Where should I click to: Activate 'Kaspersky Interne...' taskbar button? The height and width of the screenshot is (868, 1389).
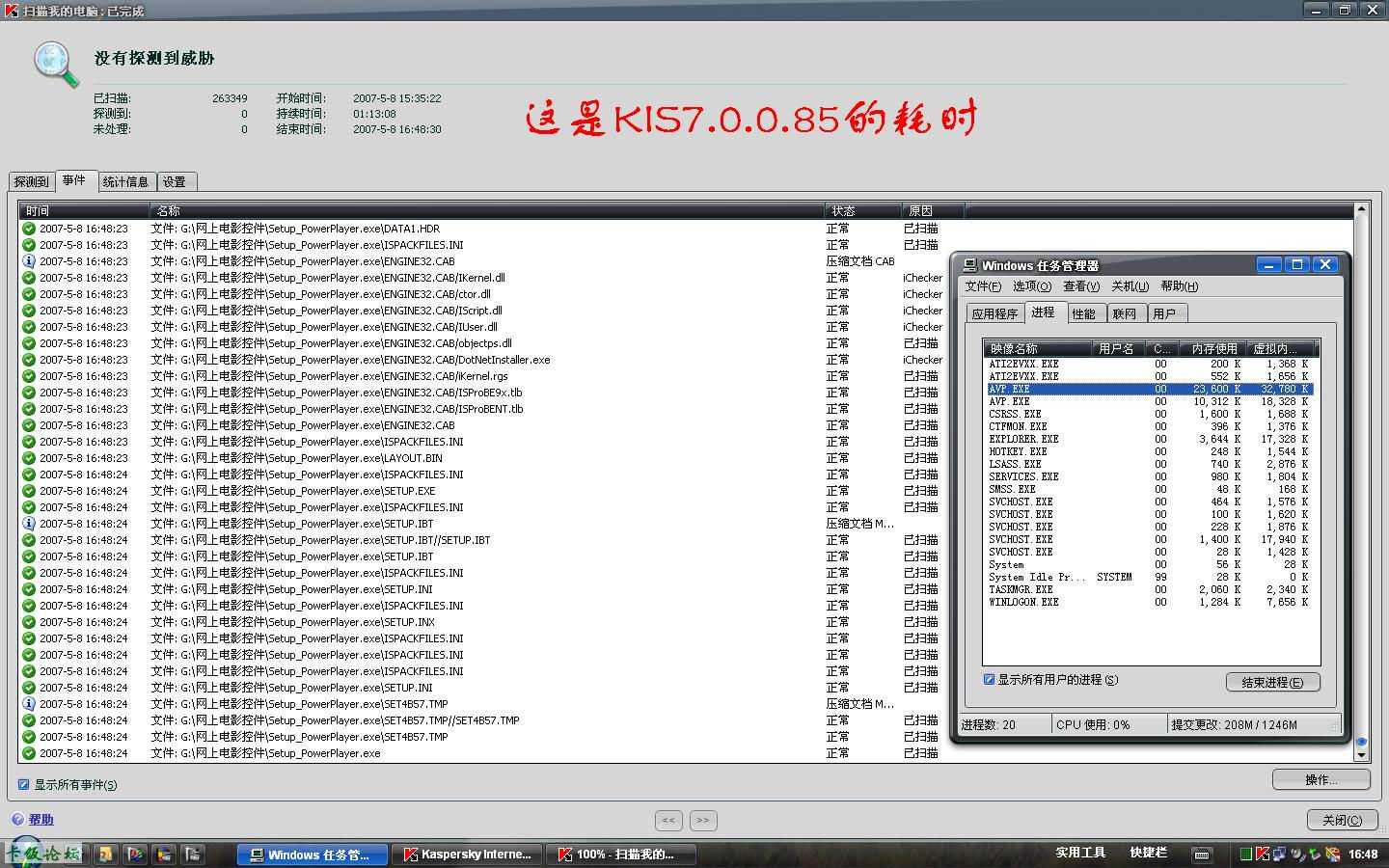(x=467, y=854)
